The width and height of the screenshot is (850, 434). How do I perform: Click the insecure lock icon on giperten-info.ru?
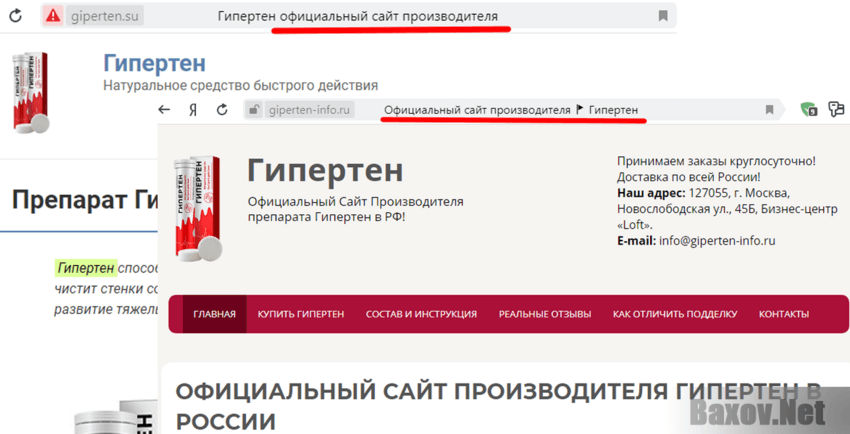pyautogui.click(x=253, y=110)
